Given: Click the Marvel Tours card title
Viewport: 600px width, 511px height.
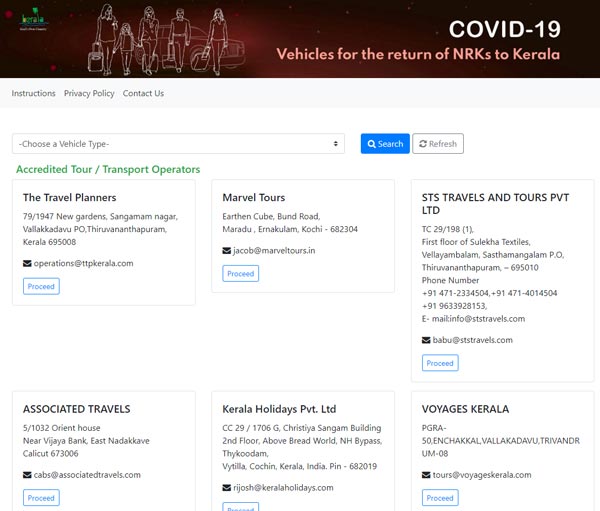Looking at the screenshot, I should pyautogui.click(x=254, y=198).
